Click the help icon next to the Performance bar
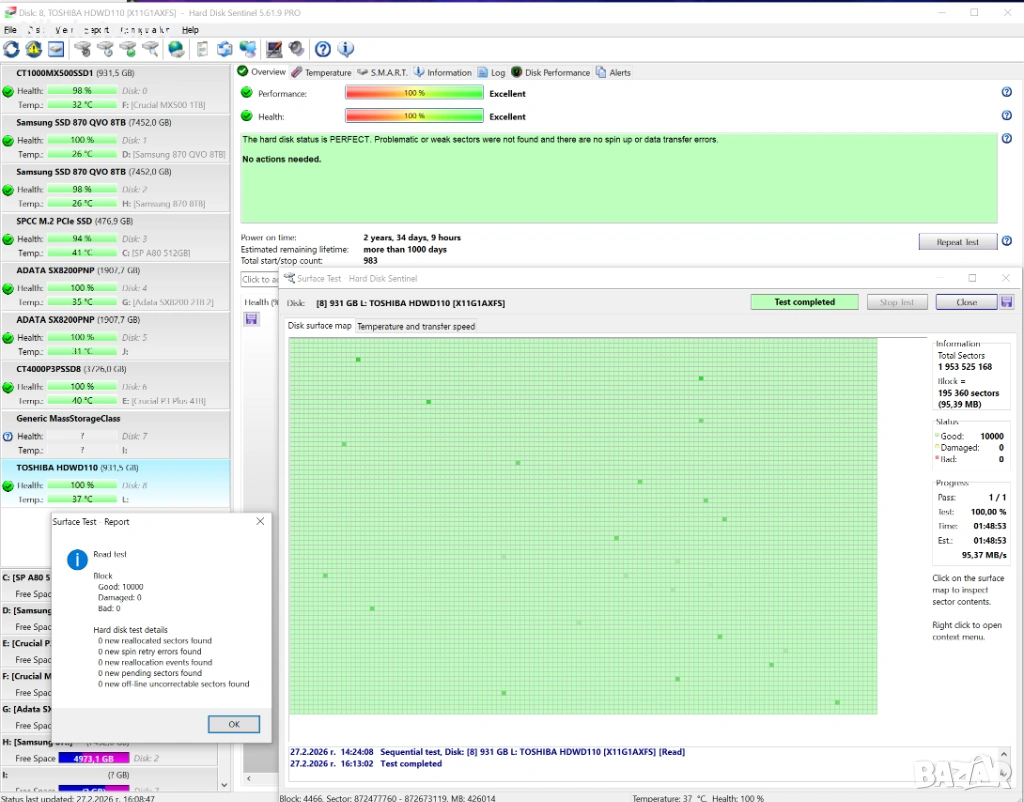This screenshot has width=1024, height=802. coord(1006,92)
